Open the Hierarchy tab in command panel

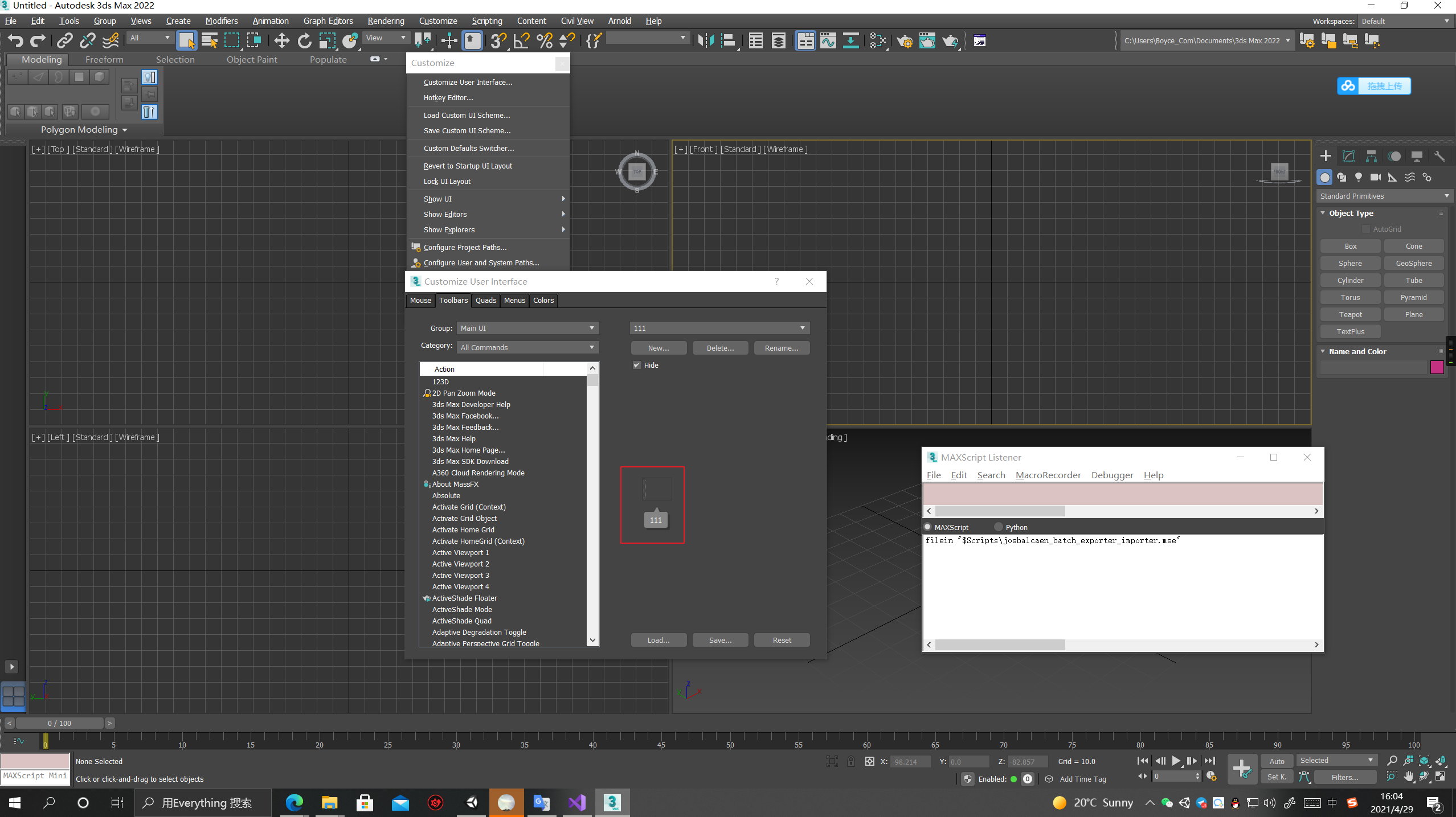click(x=1371, y=156)
